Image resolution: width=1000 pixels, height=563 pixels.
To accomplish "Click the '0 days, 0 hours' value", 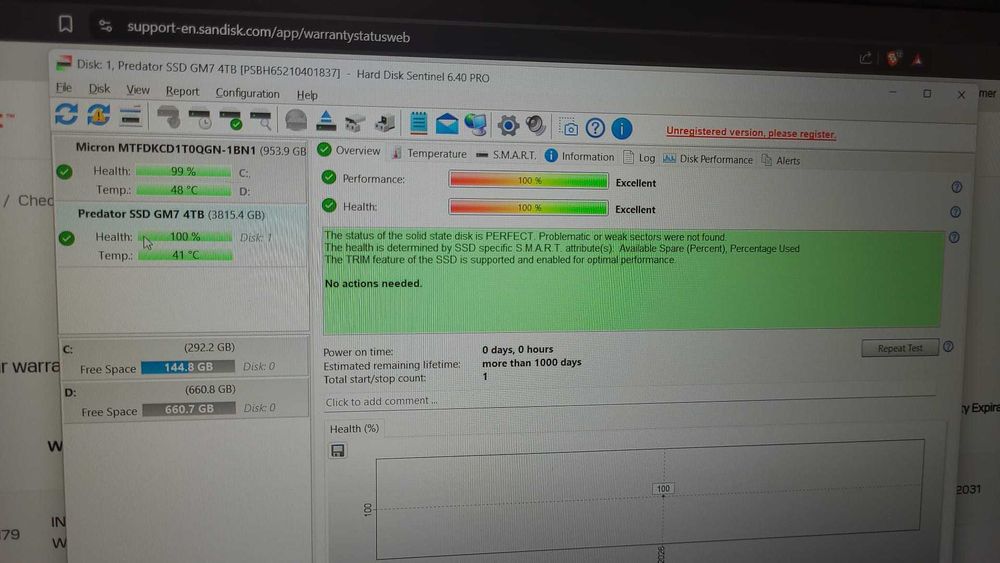I will click(517, 349).
